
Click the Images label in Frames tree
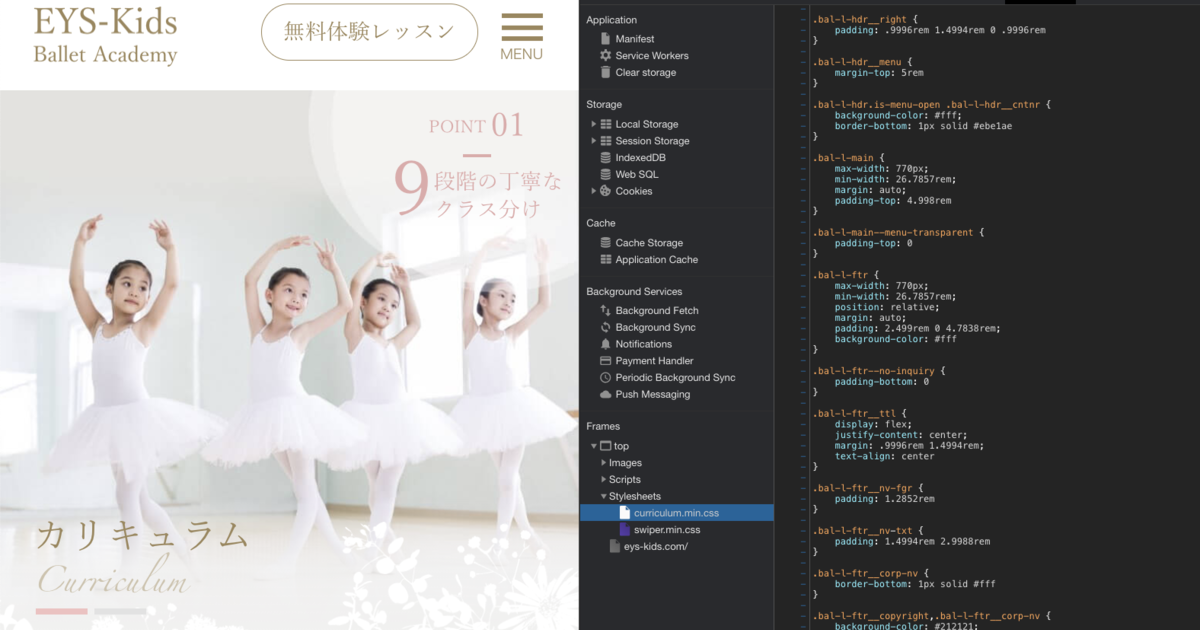click(625, 463)
